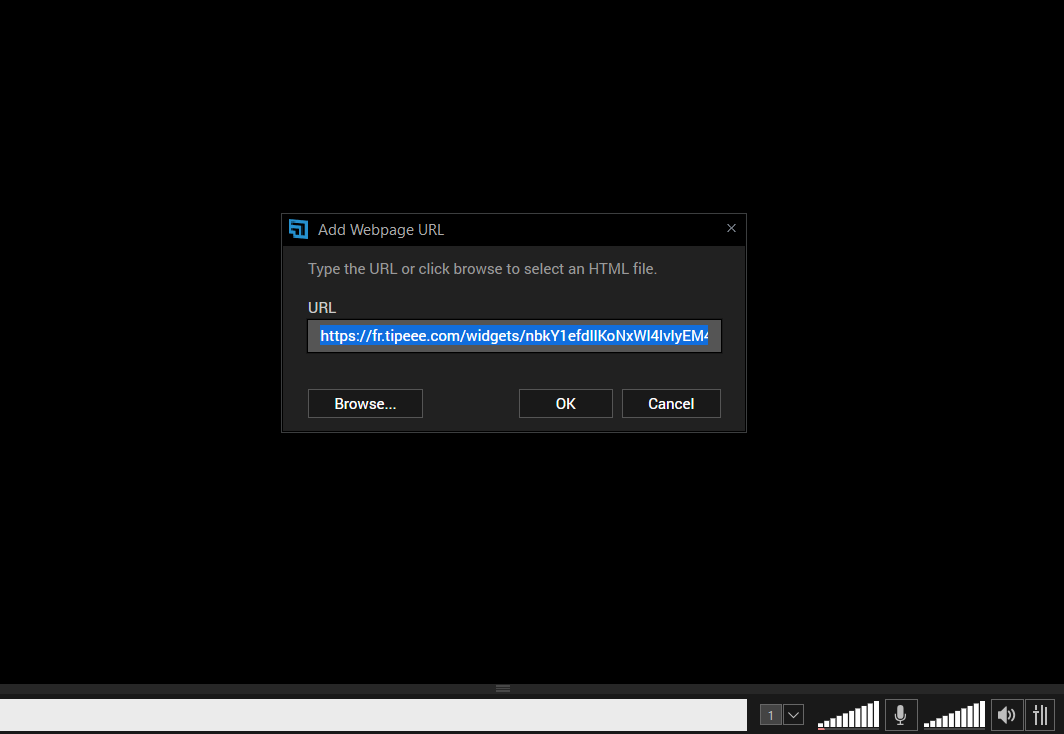
Task: Confirm the URL with OK
Action: [x=565, y=404]
